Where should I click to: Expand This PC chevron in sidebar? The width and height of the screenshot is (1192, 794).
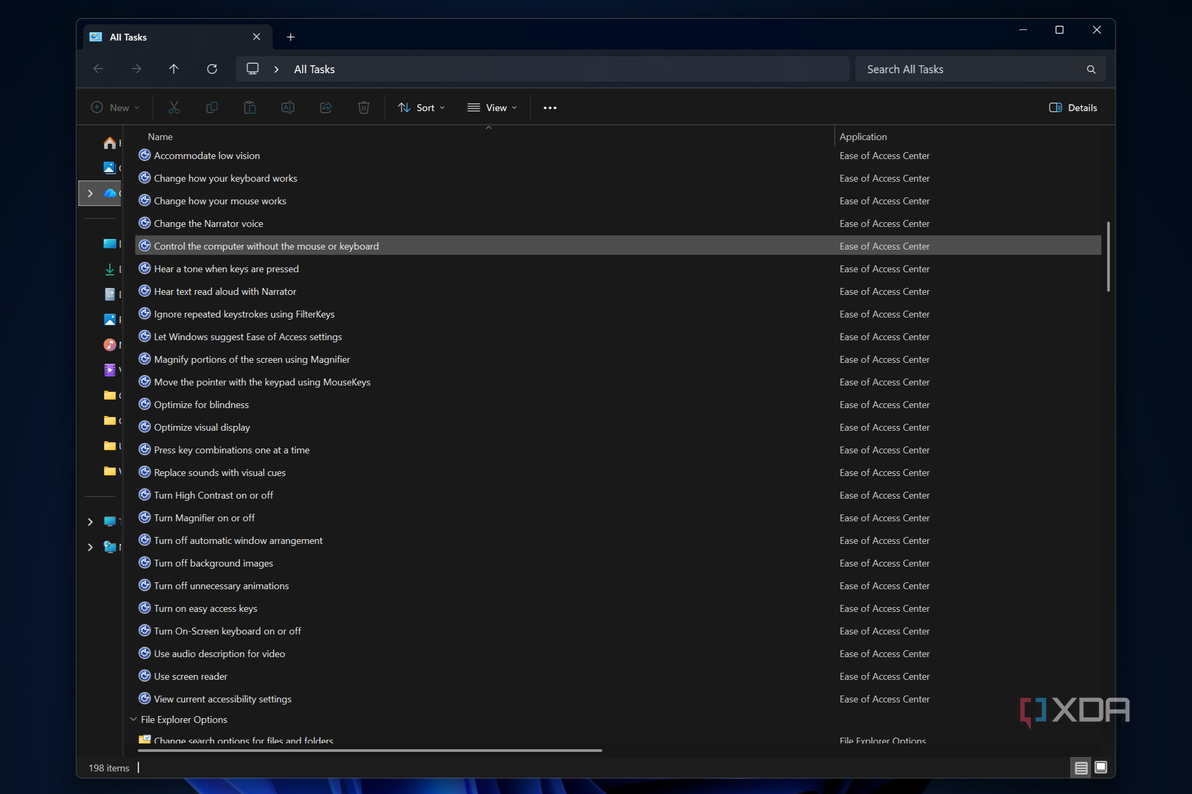(x=90, y=522)
